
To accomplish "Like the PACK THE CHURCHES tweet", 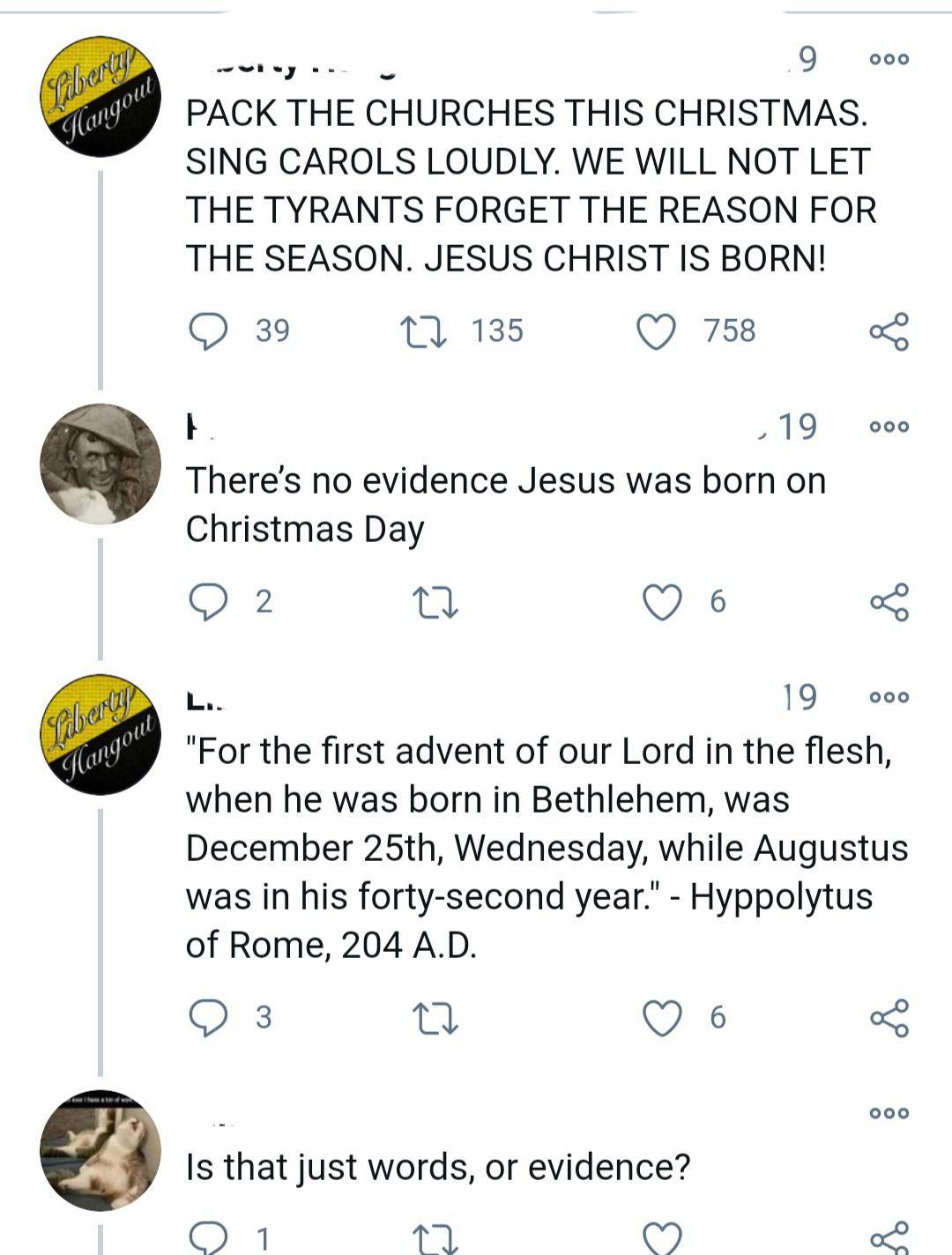I will click(659, 330).
